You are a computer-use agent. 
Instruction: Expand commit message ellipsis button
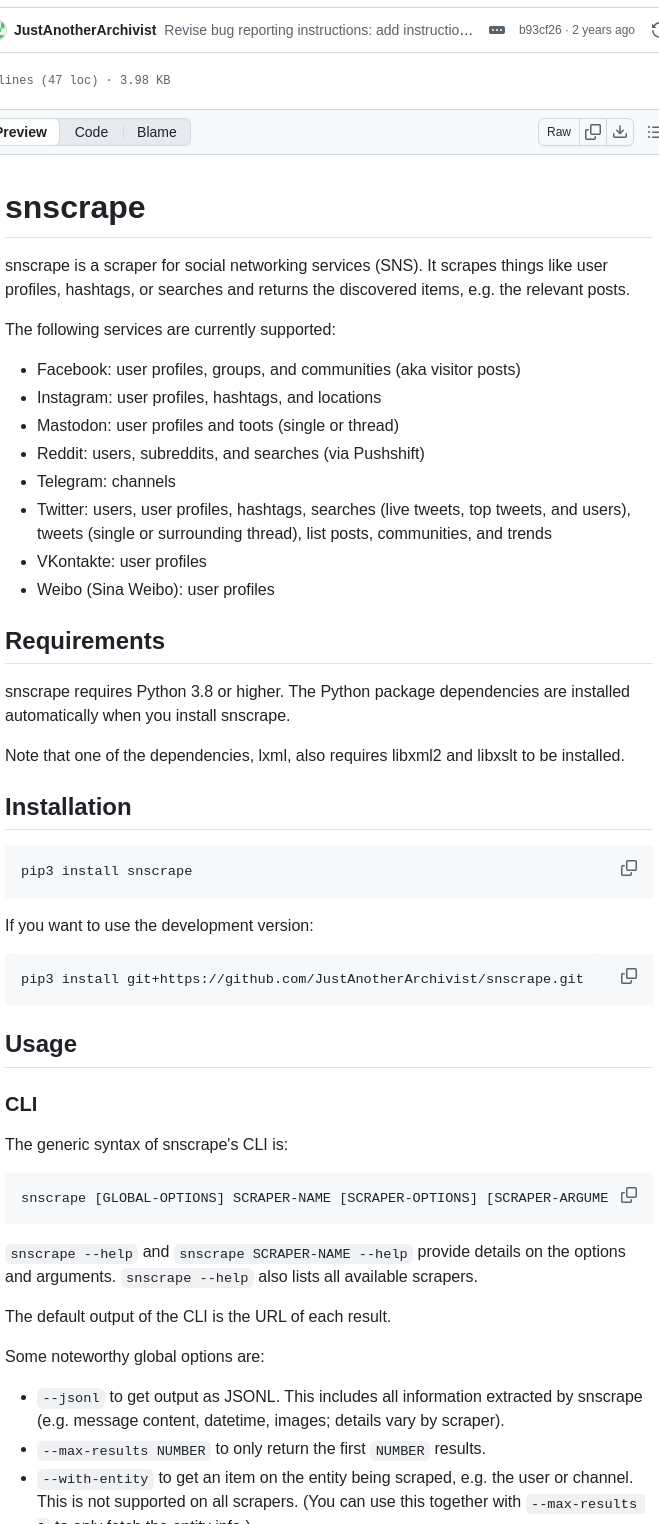(x=497, y=30)
